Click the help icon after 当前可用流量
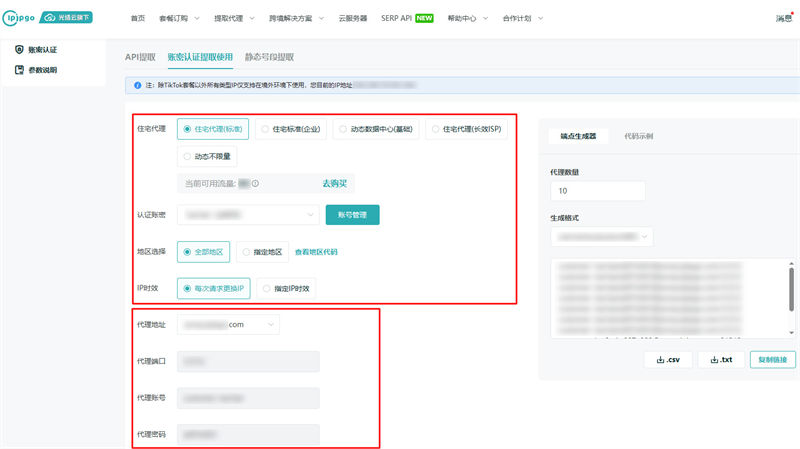The height and width of the screenshot is (449, 800). point(255,183)
